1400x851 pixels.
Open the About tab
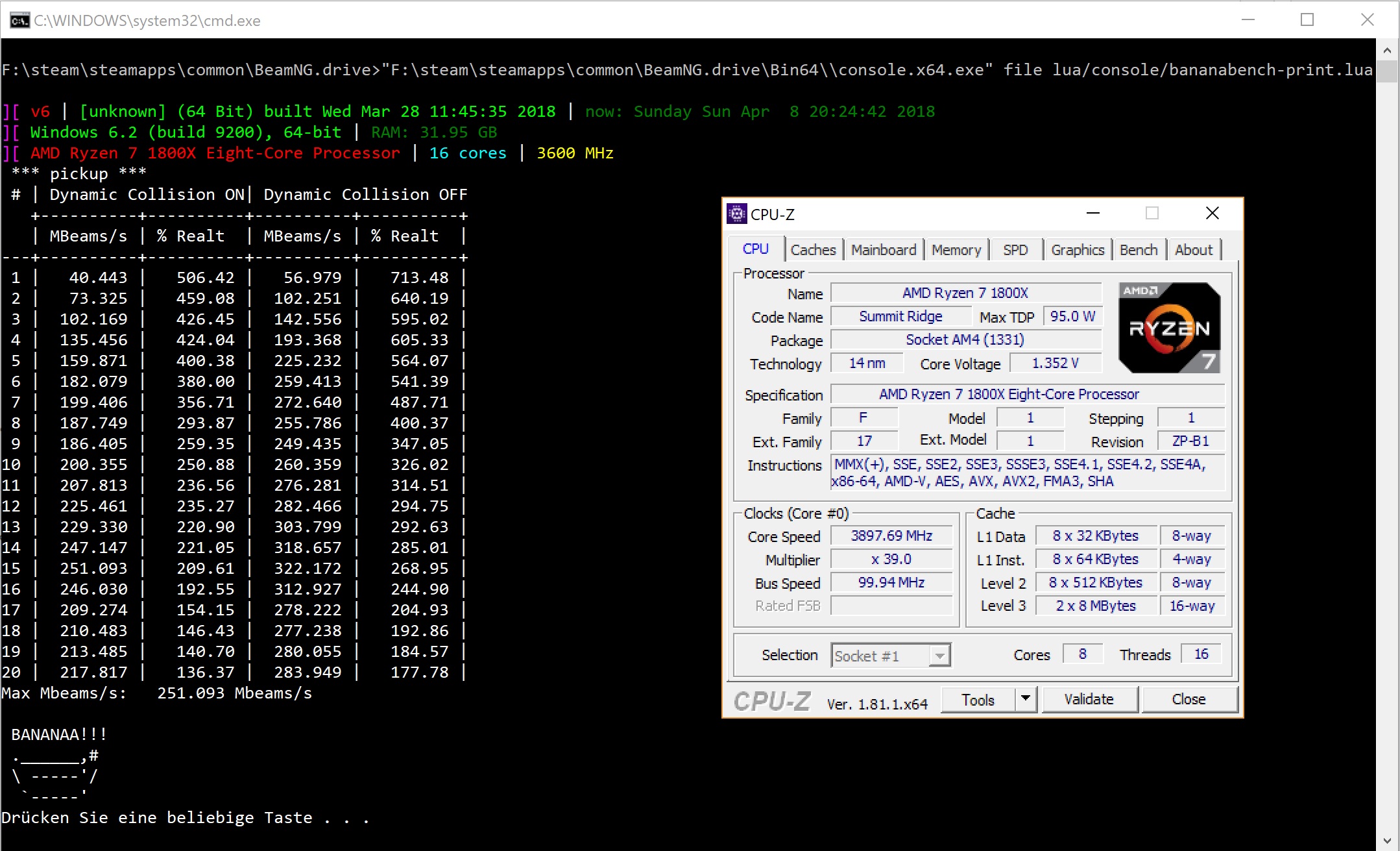(x=1194, y=250)
